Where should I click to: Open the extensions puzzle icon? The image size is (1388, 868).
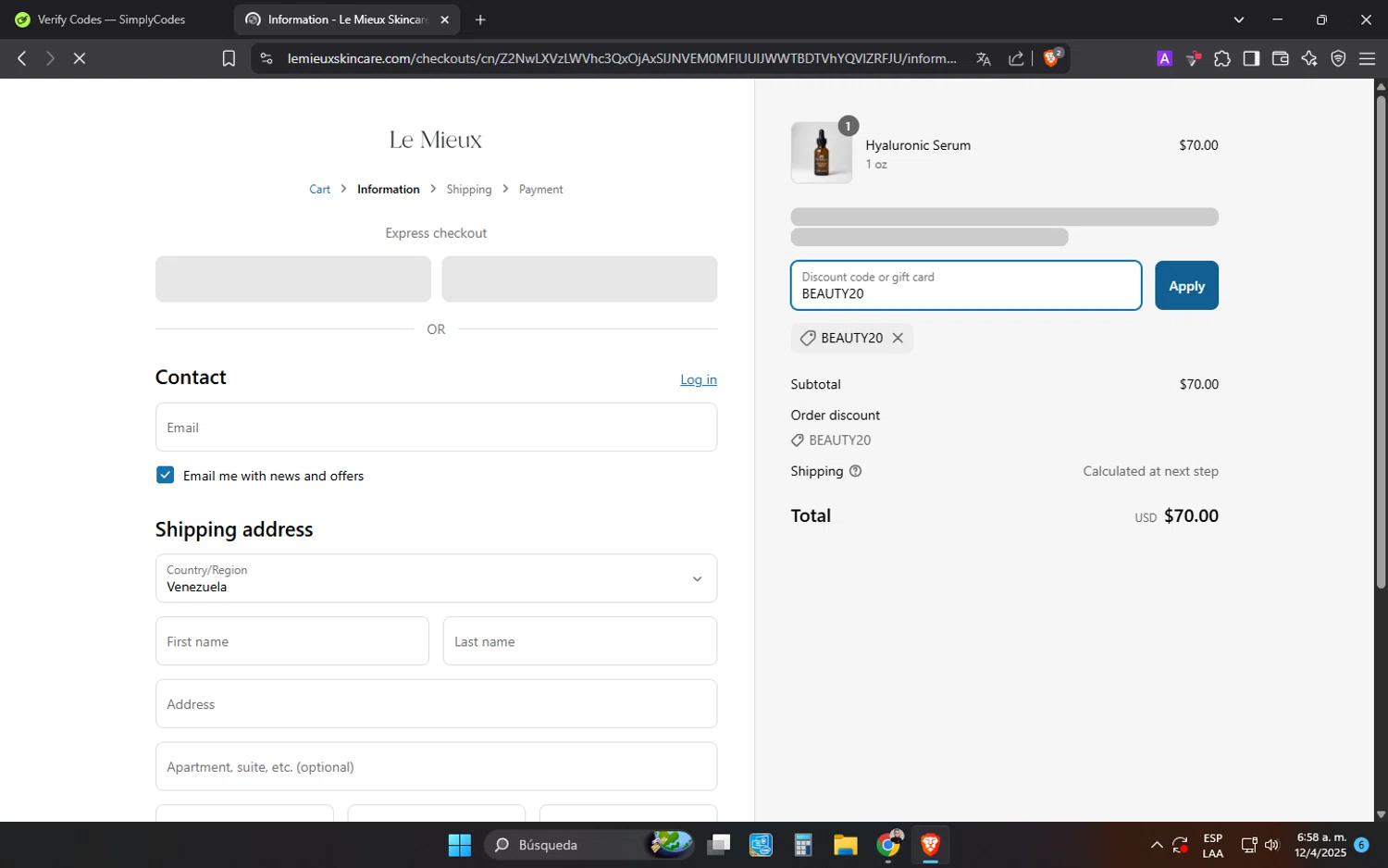pos(1222,58)
